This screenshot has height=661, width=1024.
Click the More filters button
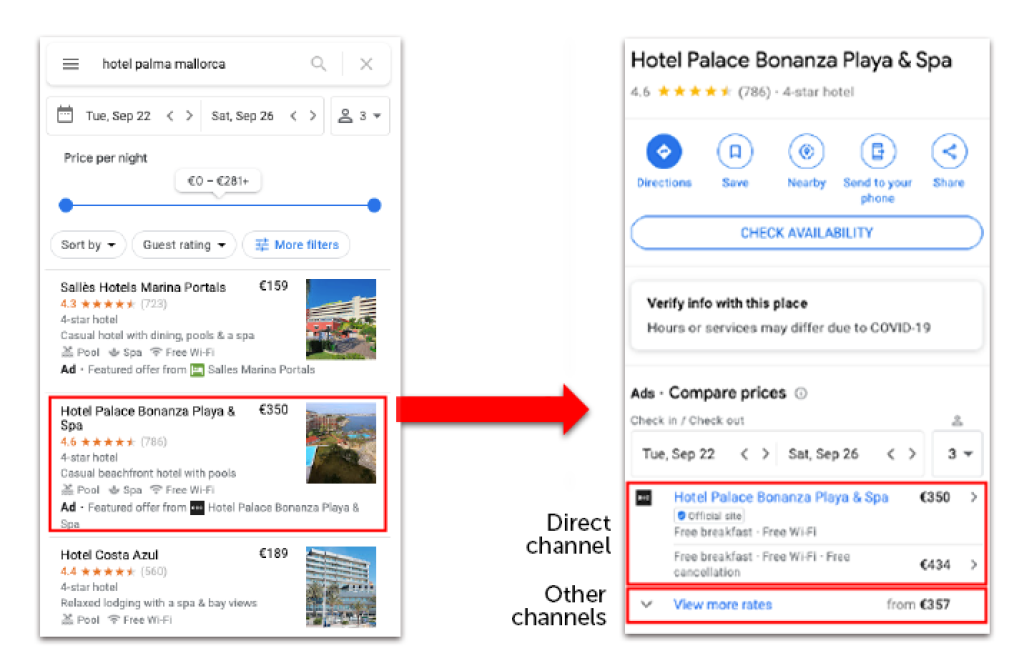pos(296,245)
